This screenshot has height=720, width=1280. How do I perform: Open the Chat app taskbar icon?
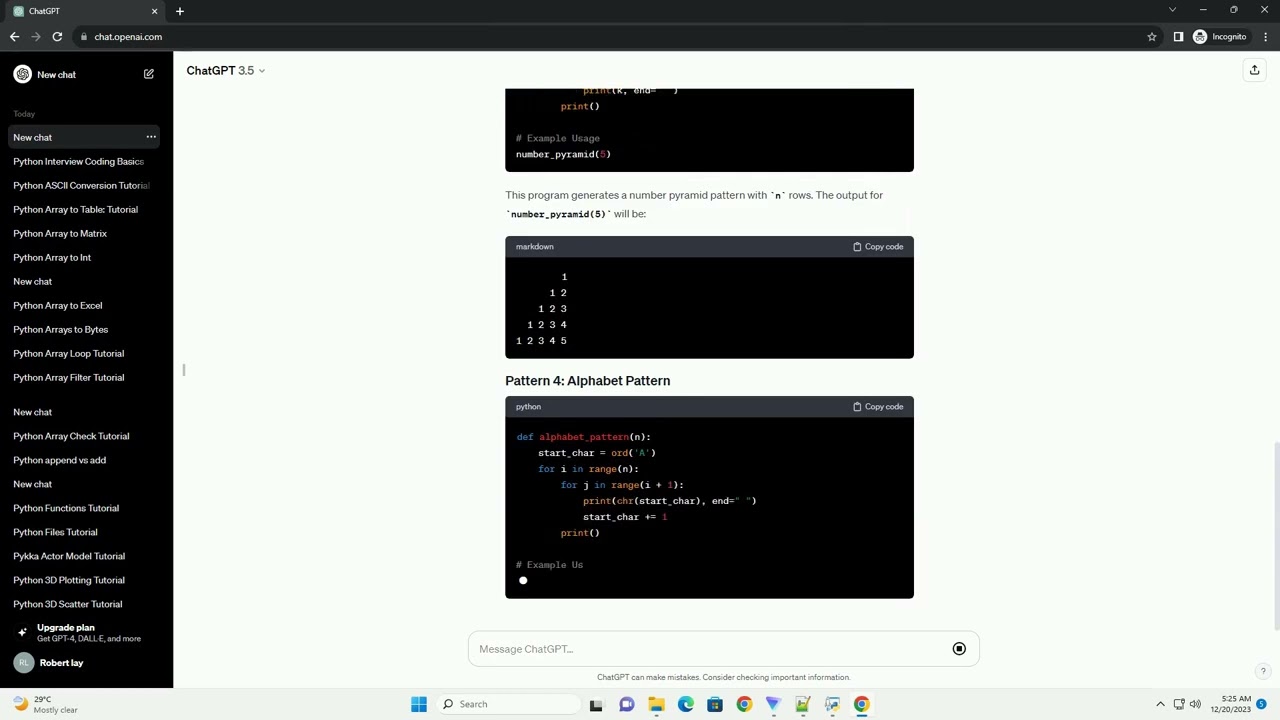pyautogui.click(x=626, y=704)
